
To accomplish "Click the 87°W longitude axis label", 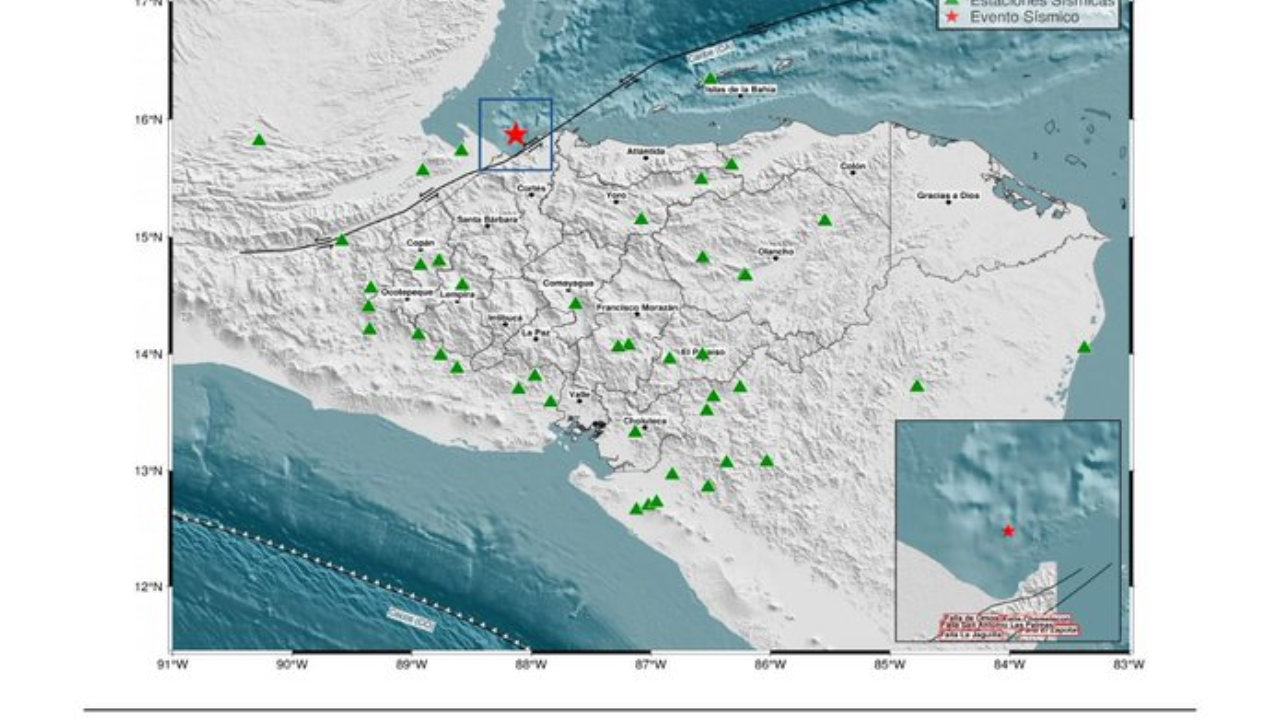I will [651, 662].
